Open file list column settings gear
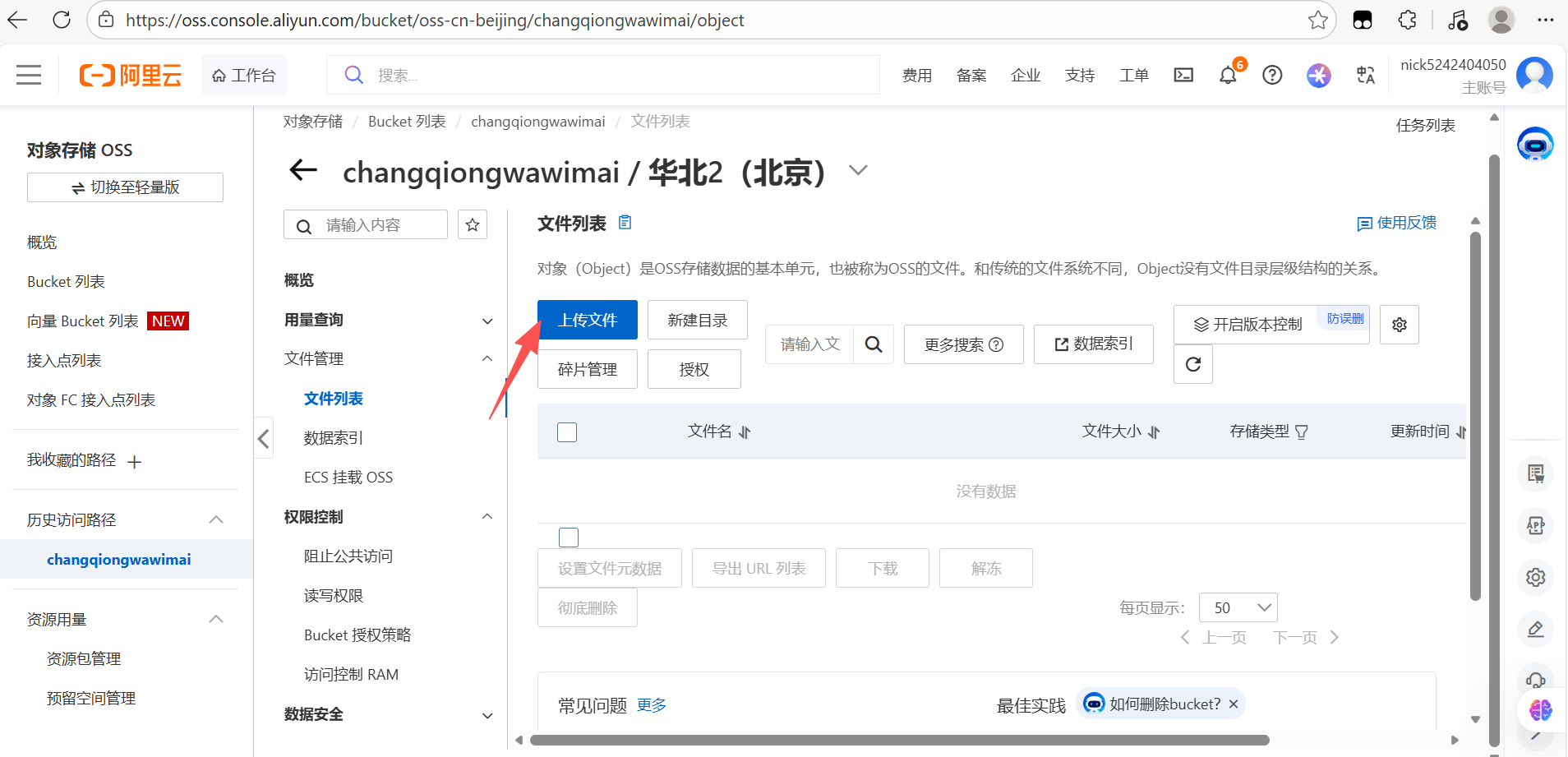The image size is (1568, 757). pyautogui.click(x=1400, y=325)
